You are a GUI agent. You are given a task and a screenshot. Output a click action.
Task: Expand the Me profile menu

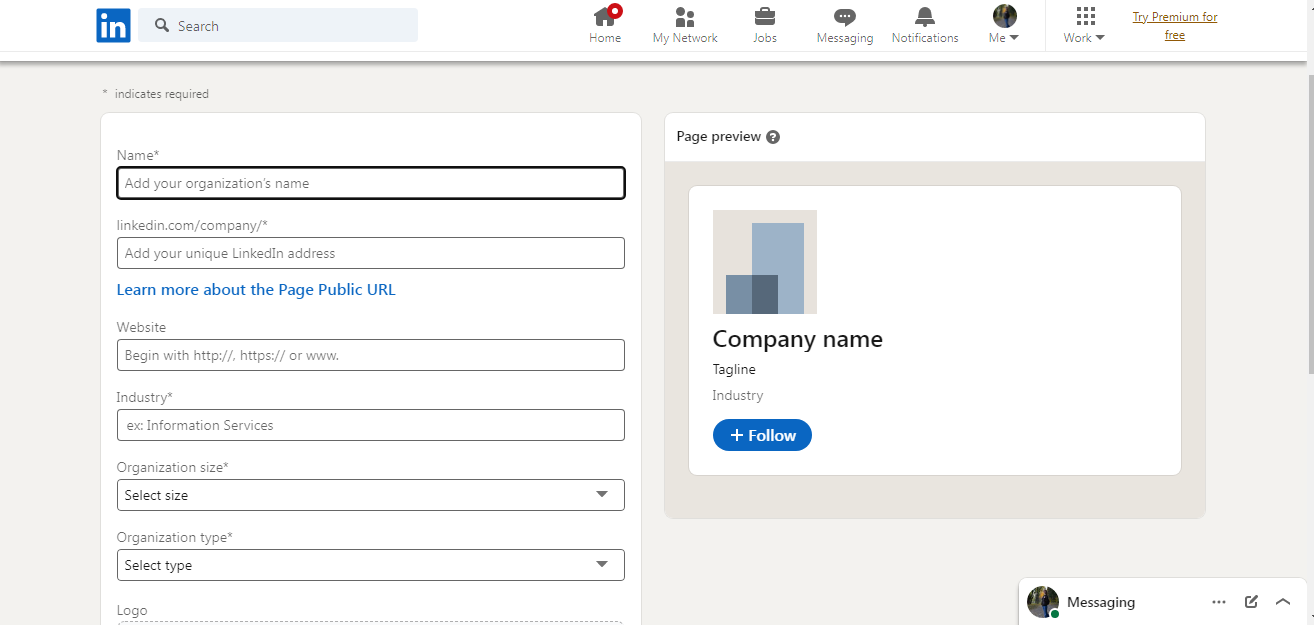coord(1004,25)
